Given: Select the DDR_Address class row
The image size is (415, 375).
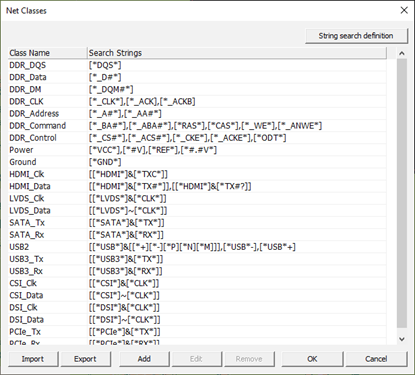Looking at the screenshot, I should point(197,114).
